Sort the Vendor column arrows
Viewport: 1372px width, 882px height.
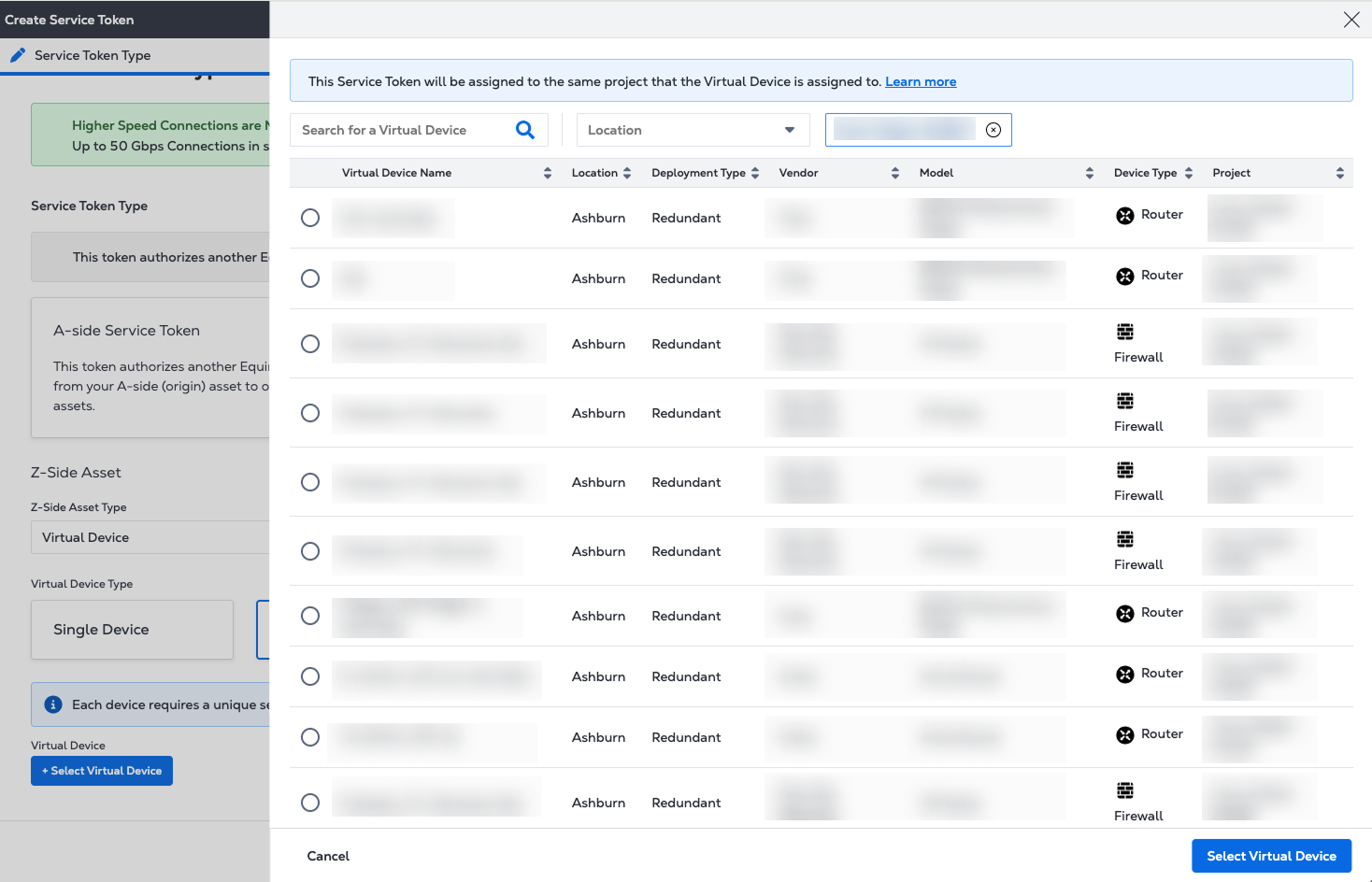[x=895, y=173]
